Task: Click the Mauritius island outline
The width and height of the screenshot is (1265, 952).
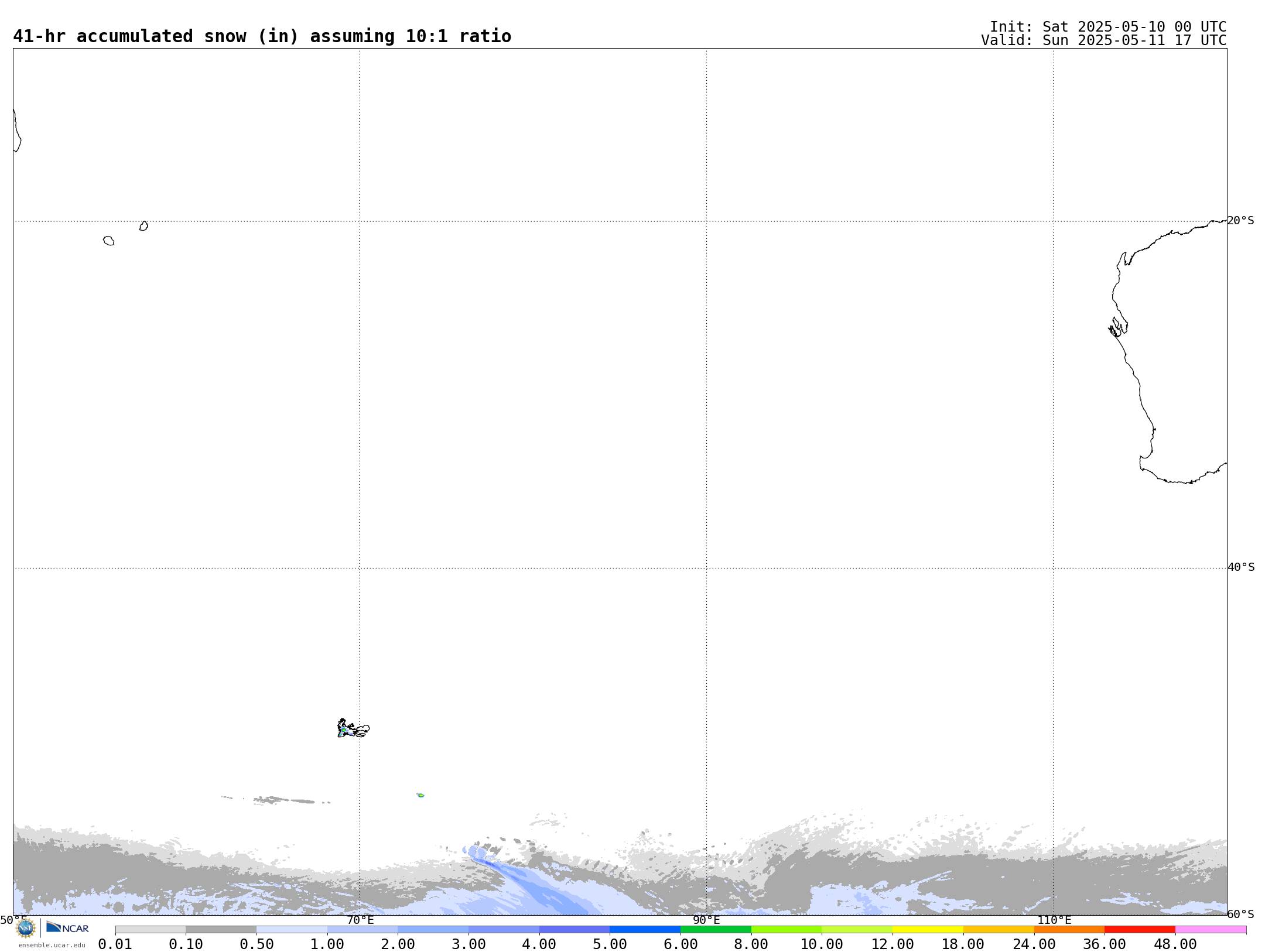Action: tap(143, 226)
